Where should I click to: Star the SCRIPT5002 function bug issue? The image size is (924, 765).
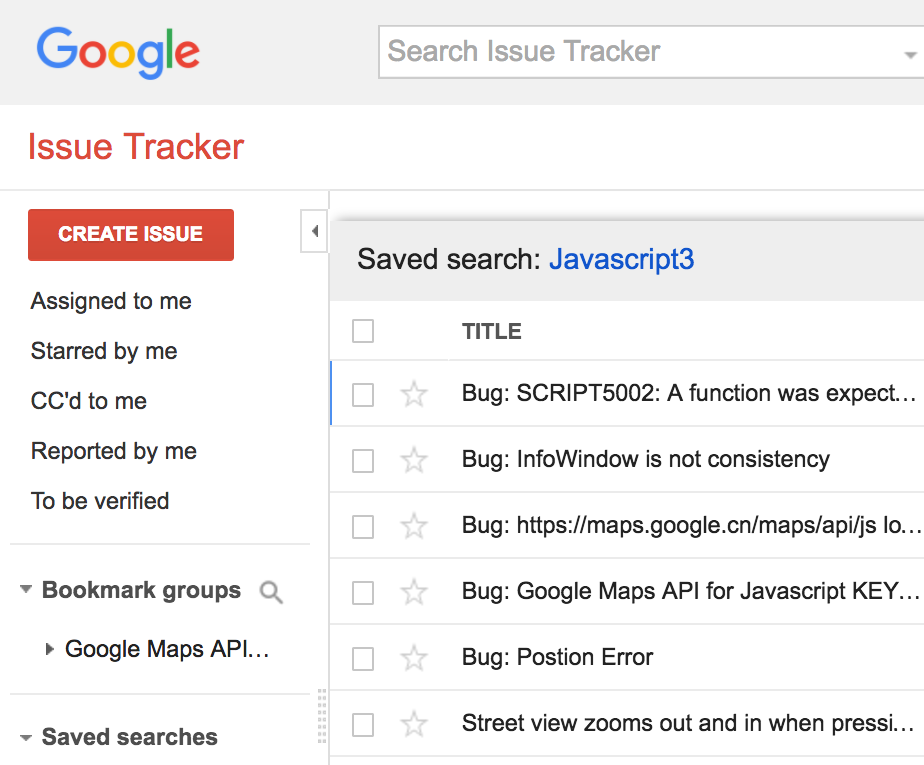[414, 394]
